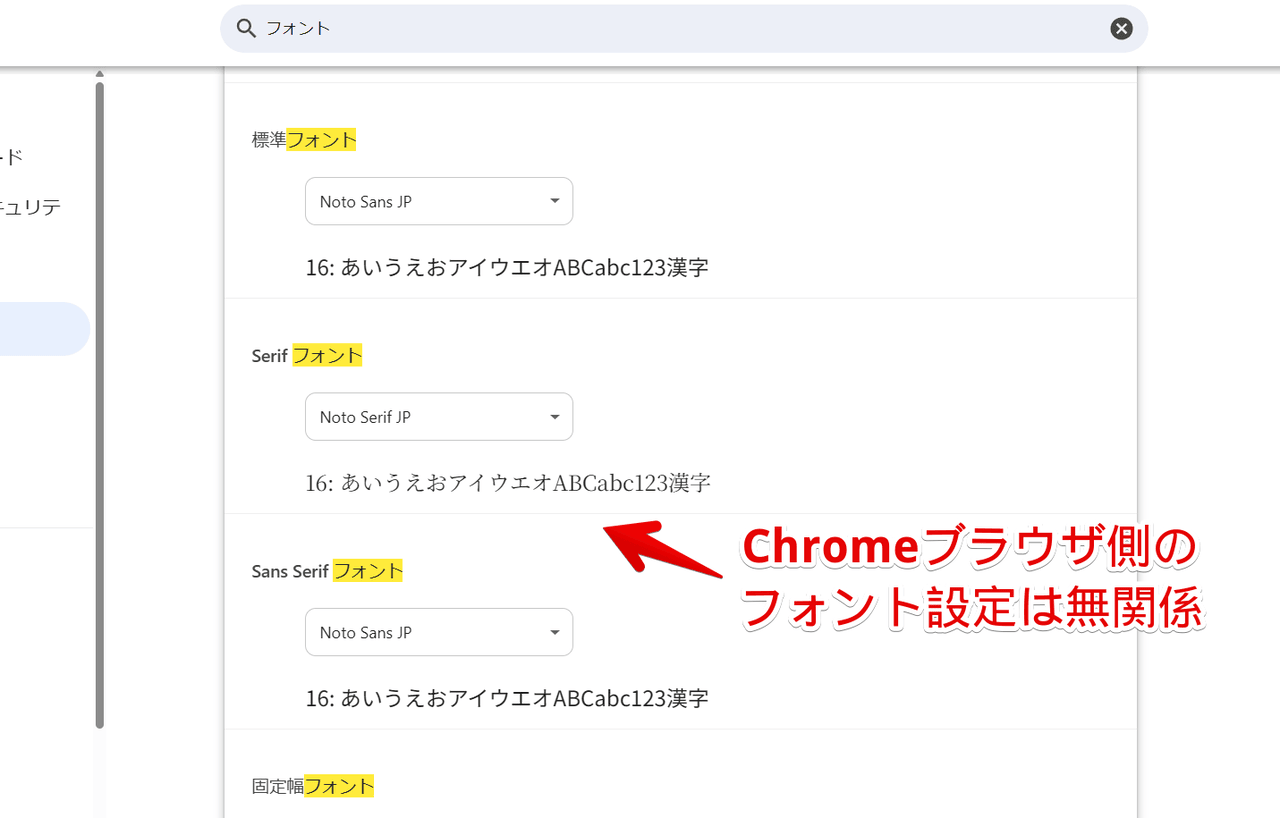Click the 固定幅フォント label
The height and width of the screenshot is (818, 1280).
tap(313, 786)
